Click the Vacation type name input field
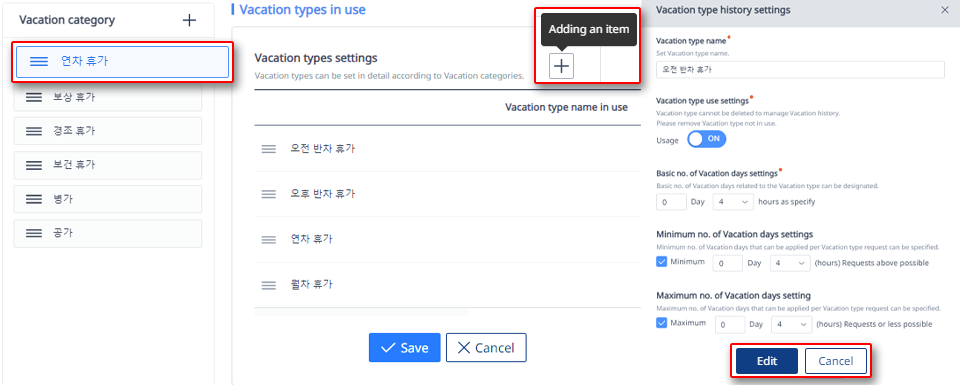Image resolution: width=960 pixels, height=385 pixels. click(x=800, y=69)
